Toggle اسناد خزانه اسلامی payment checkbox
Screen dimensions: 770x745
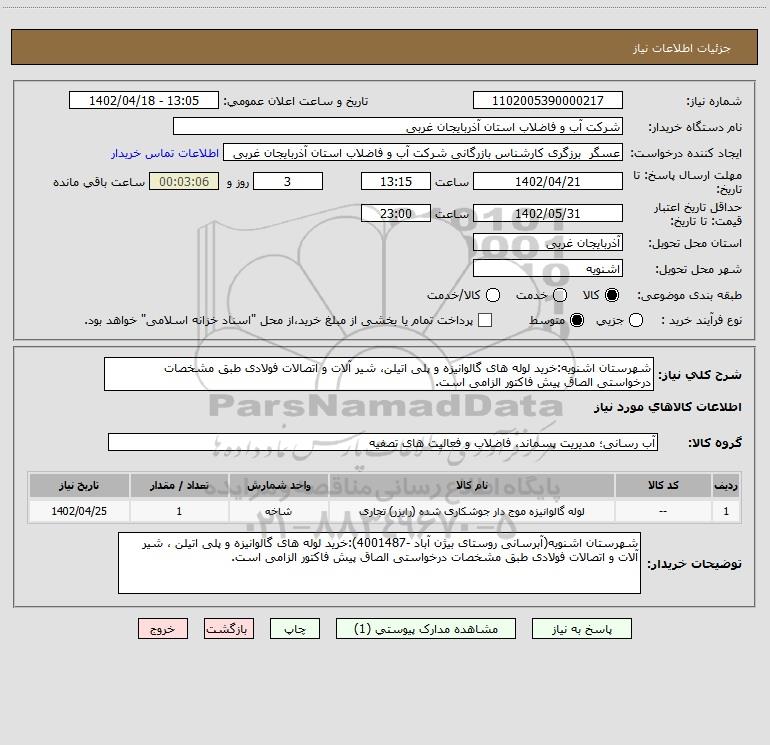tap(485, 320)
